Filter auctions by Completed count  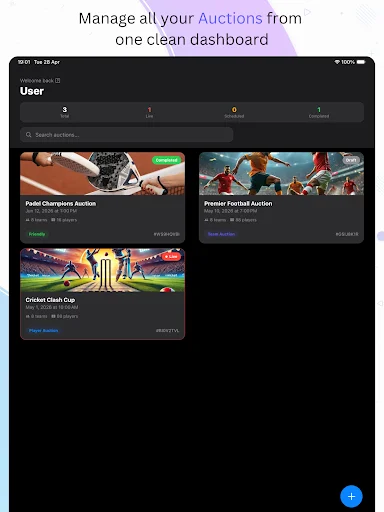coord(319,112)
